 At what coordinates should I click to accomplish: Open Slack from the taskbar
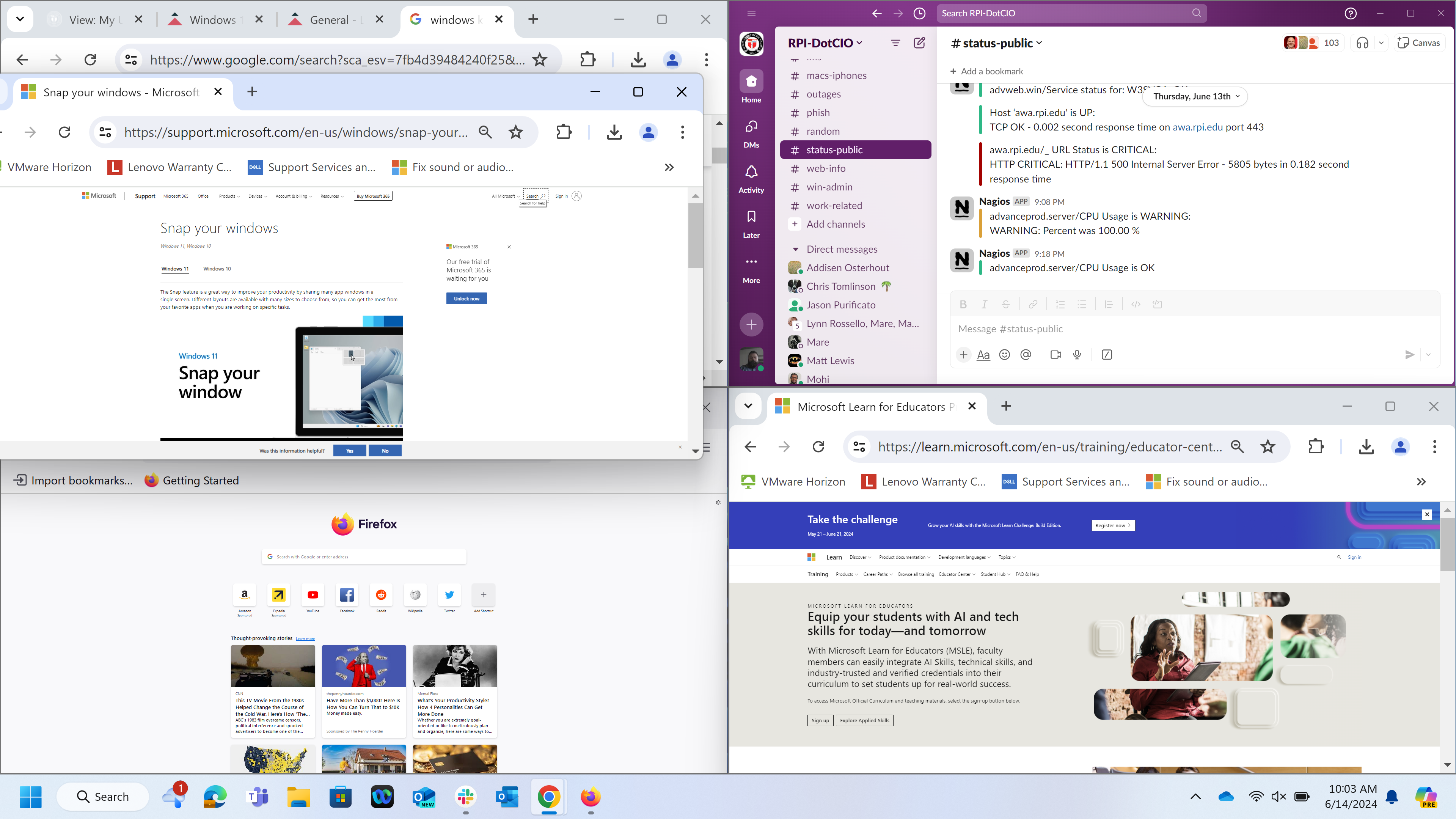tap(465, 796)
